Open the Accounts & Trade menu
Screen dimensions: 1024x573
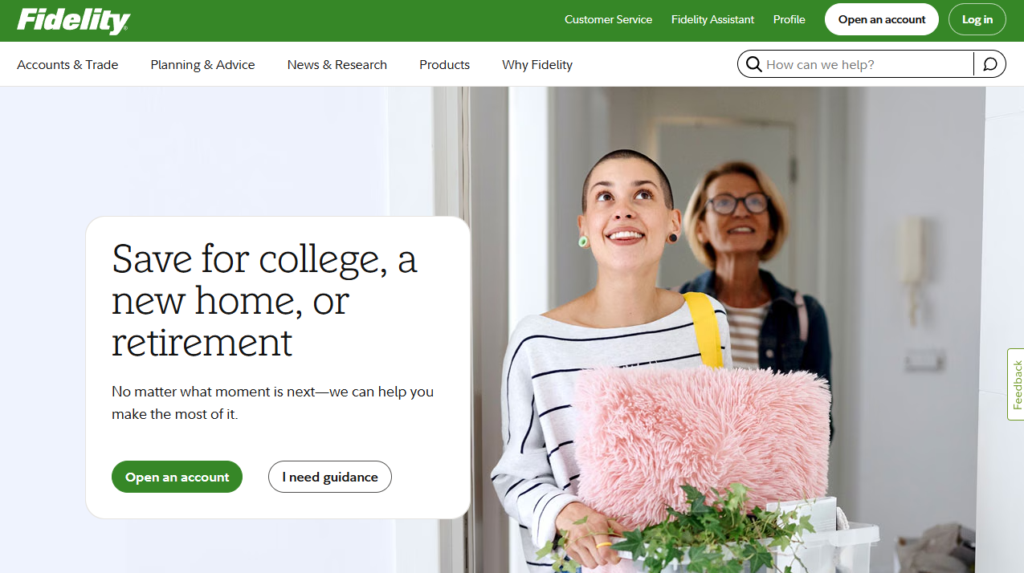[67, 65]
